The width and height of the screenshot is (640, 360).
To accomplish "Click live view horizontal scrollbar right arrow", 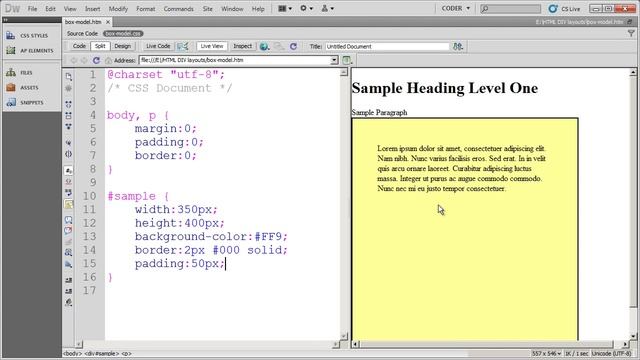I will pyautogui.click(x=625, y=344).
